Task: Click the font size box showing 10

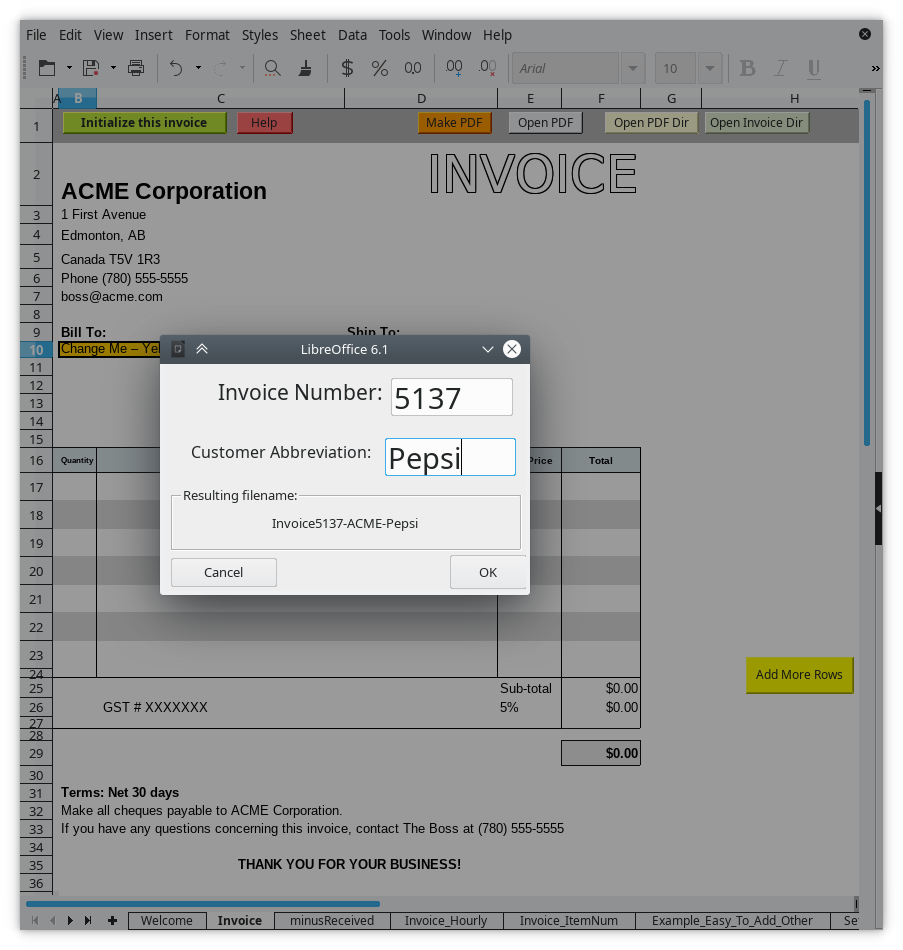Action: click(675, 68)
